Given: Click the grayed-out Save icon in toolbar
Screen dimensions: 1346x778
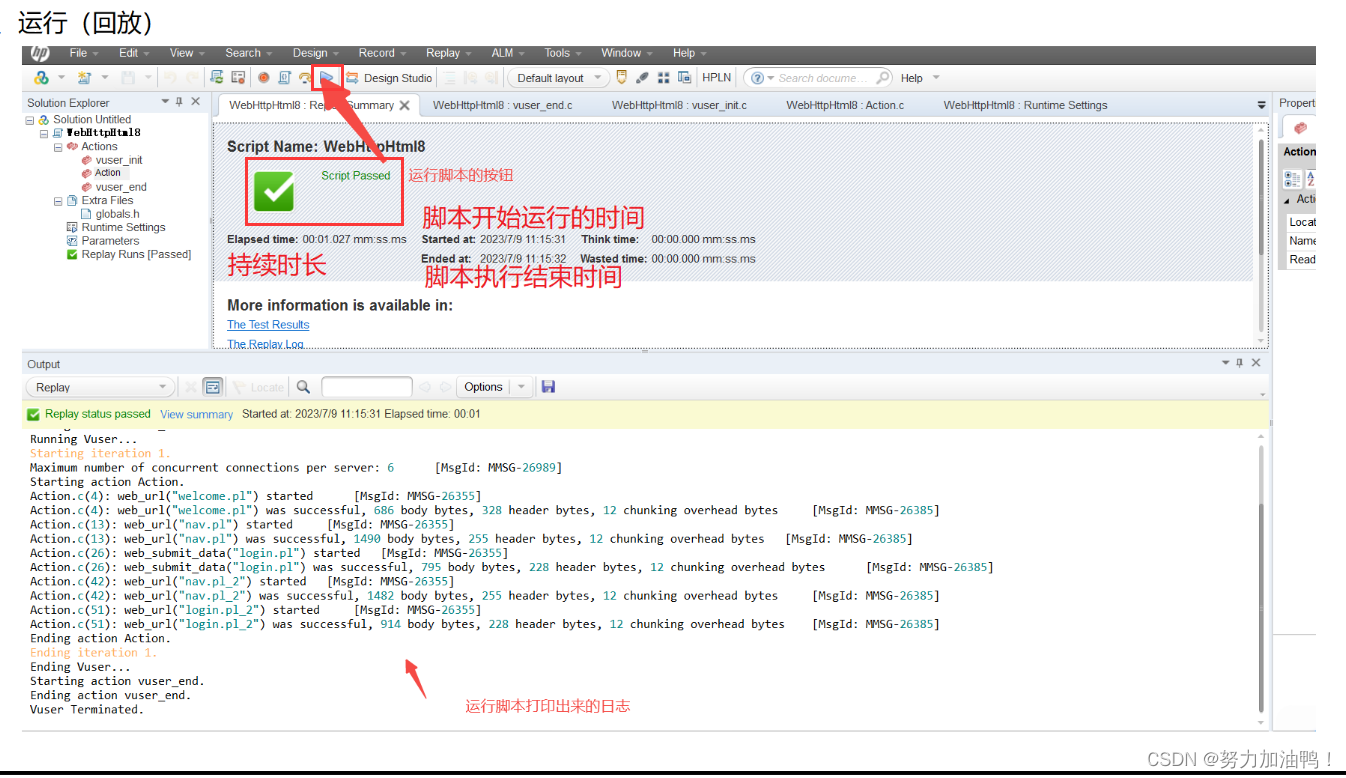Looking at the screenshot, I should pyautogui.click(x=128, y=77).
